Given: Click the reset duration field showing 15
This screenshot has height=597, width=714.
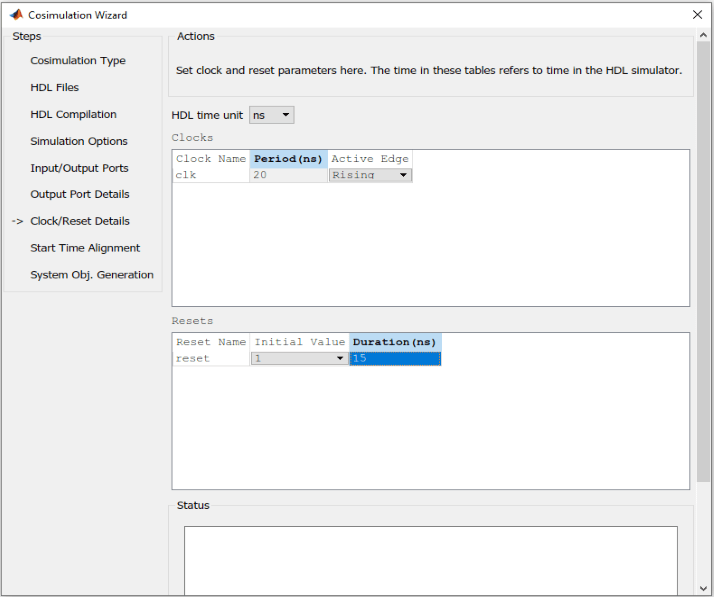Looking at the screenshot, I should [x=394, y=358].
